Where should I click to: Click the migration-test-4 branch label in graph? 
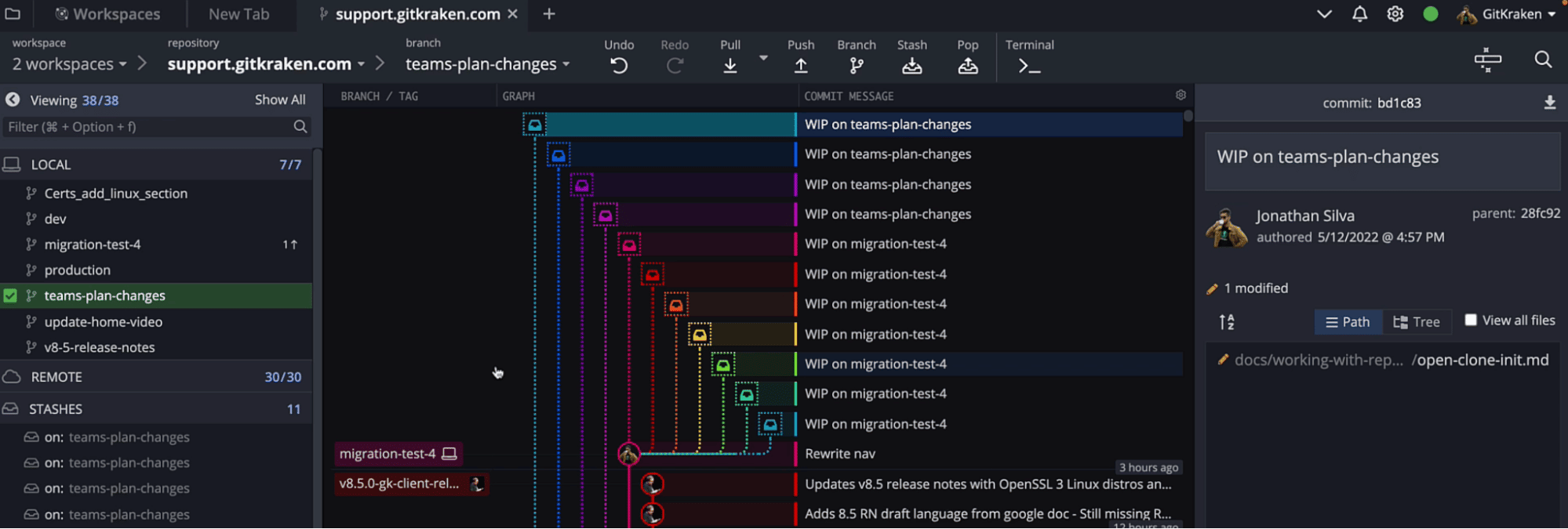pos(397,454)
